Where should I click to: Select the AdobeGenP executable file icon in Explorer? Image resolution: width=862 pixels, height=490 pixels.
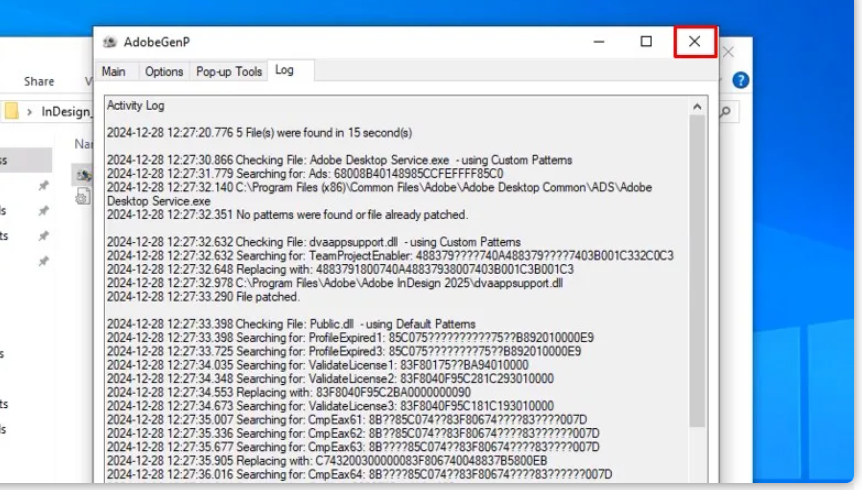83,175
